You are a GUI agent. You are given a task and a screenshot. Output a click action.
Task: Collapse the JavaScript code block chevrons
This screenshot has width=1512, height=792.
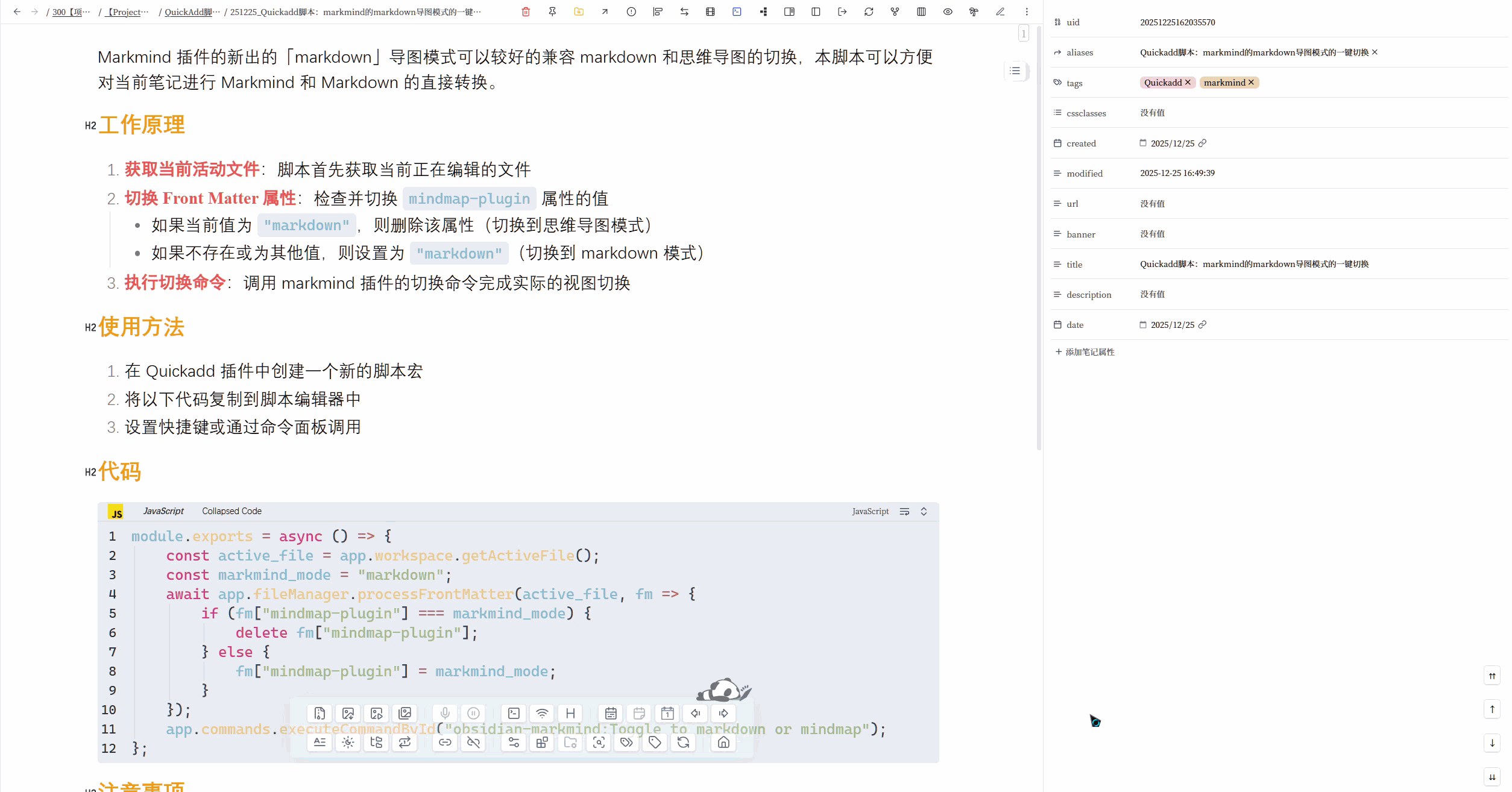(x=924, y=511)
